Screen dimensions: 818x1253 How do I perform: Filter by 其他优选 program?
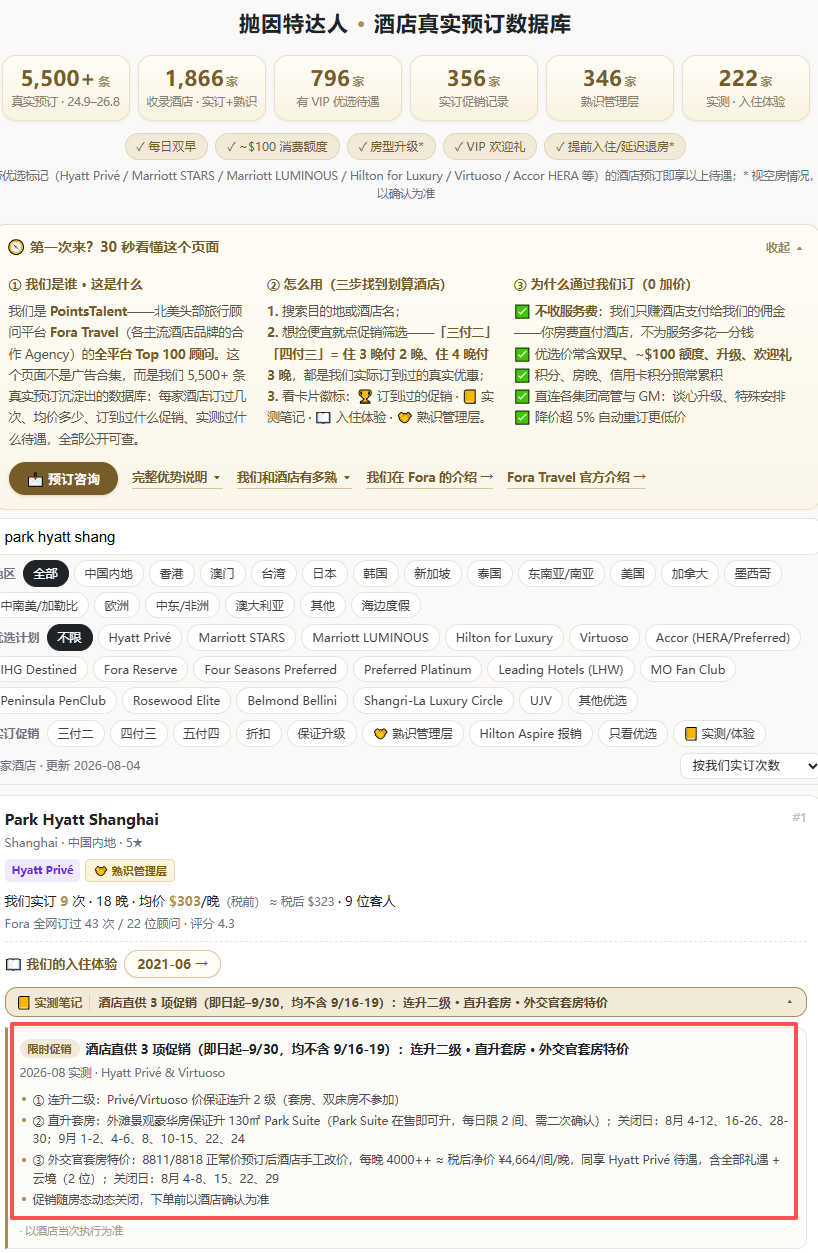pyautogui.click(x=604, y=701)
